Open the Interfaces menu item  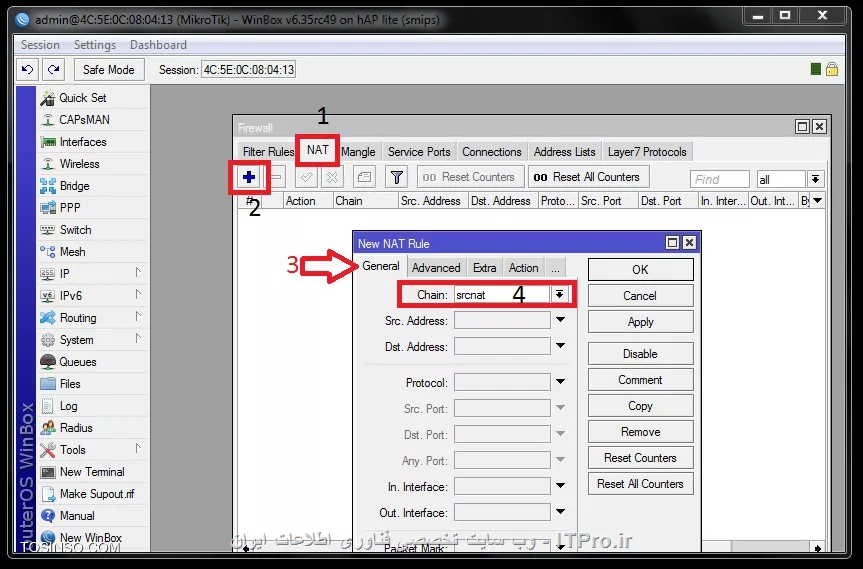[x=83, y=142]
